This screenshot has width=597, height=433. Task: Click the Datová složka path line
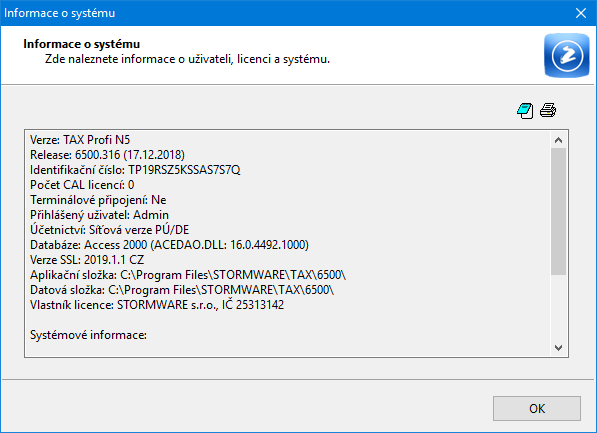click(182, 290)
